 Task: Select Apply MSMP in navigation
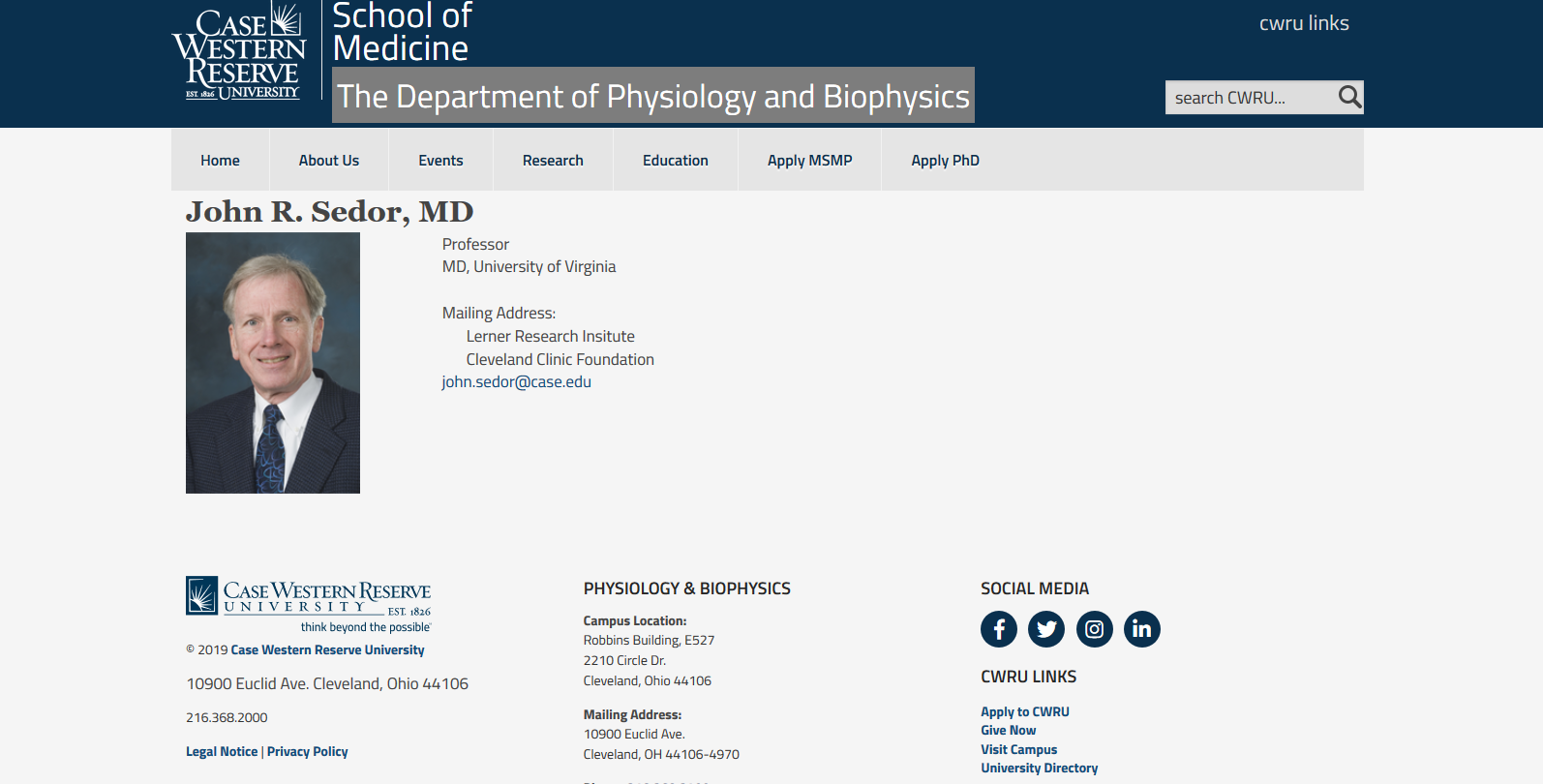pos(809,160)
